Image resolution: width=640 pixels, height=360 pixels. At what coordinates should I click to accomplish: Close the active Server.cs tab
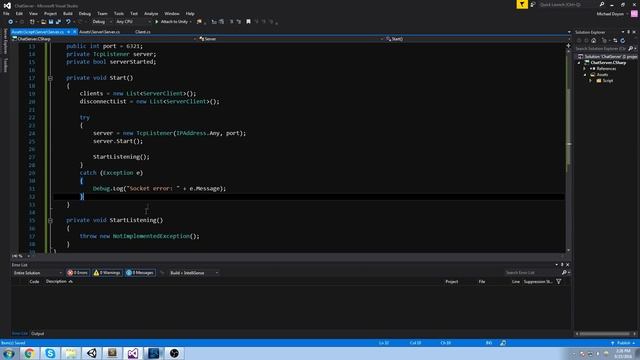(x=75, y=32)
